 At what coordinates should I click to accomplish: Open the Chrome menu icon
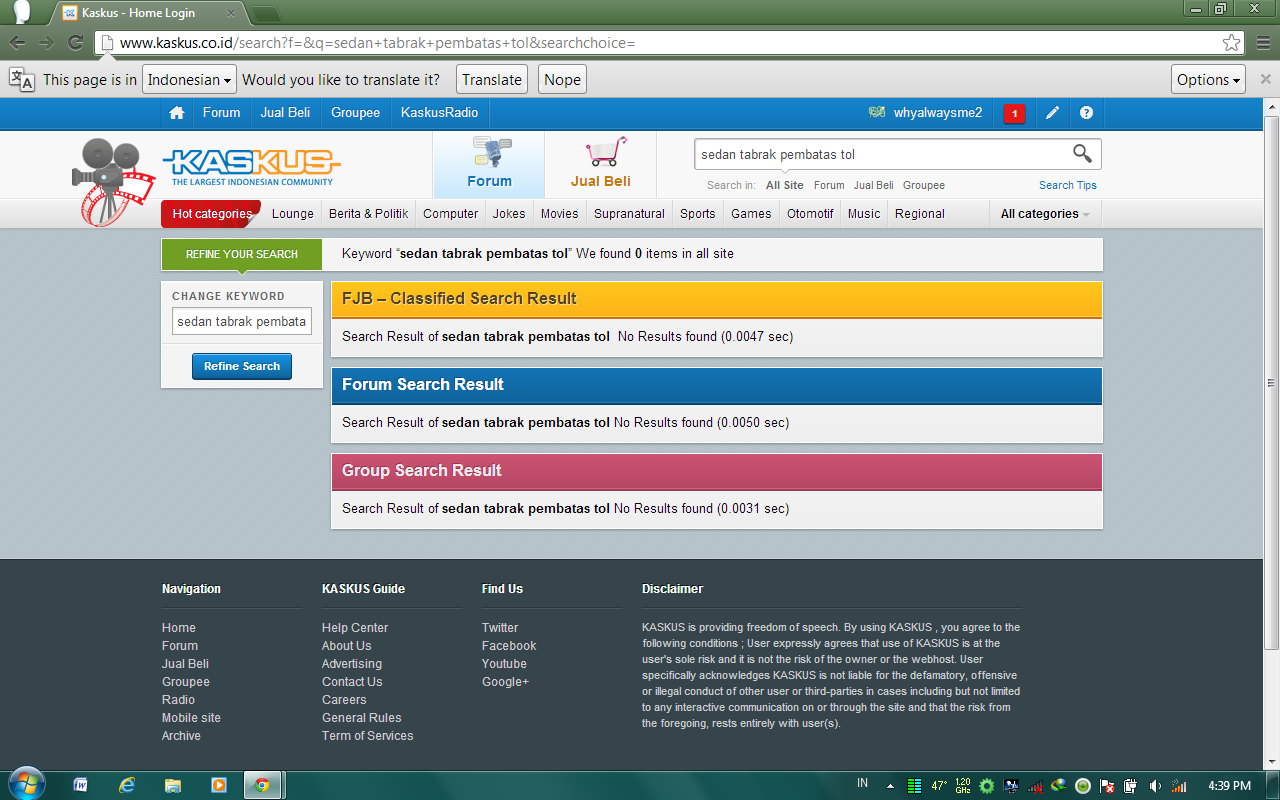pyautogui.click(x=1262, y=43)
